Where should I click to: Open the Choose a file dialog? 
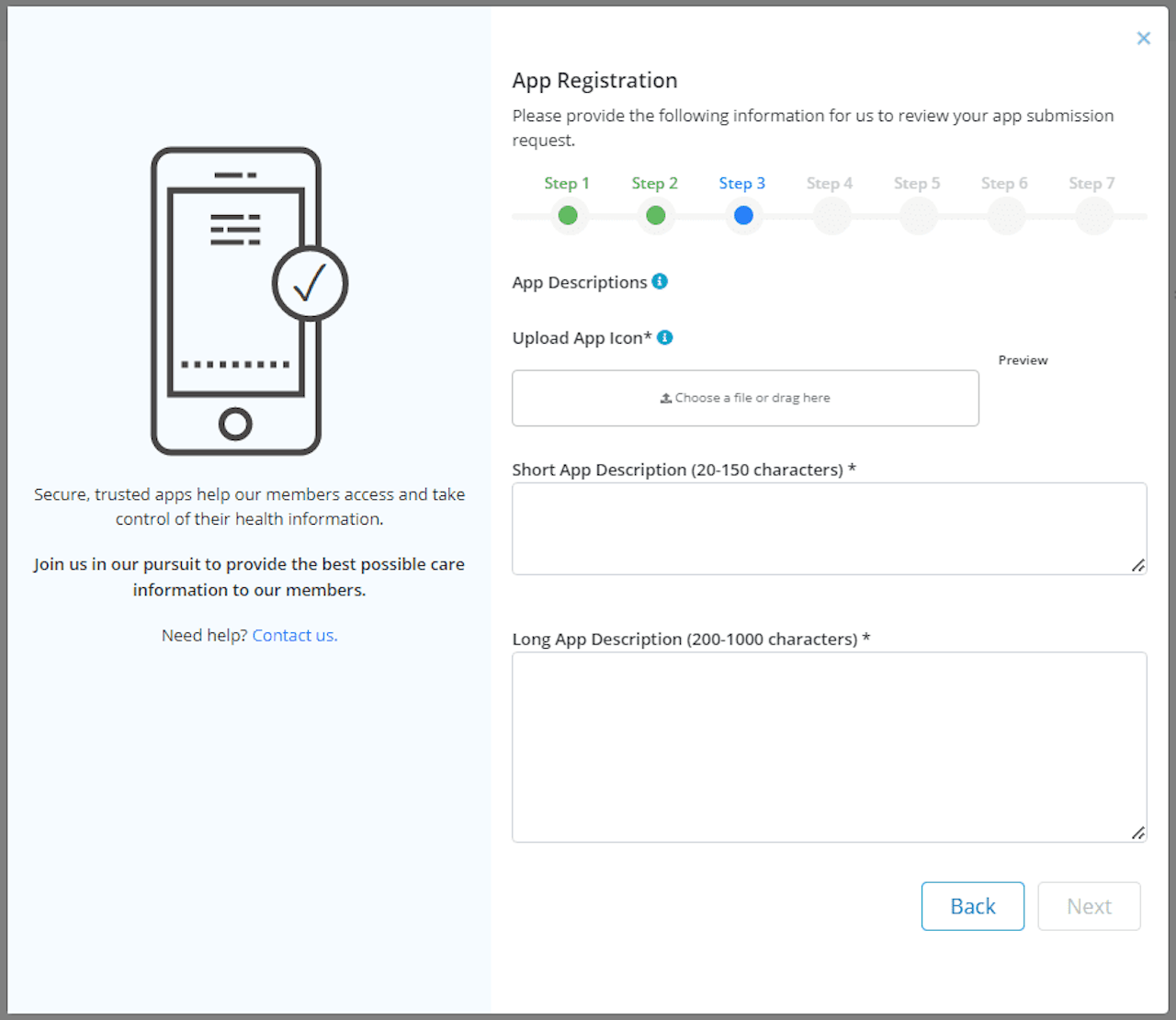tap(745, 398)
